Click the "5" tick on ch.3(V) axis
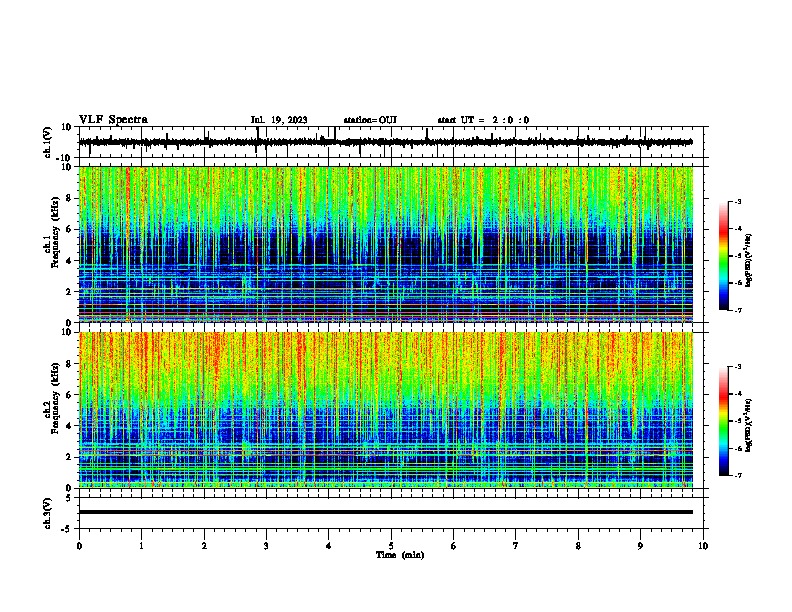Screen dimensions: 792x612 (69, 498)
